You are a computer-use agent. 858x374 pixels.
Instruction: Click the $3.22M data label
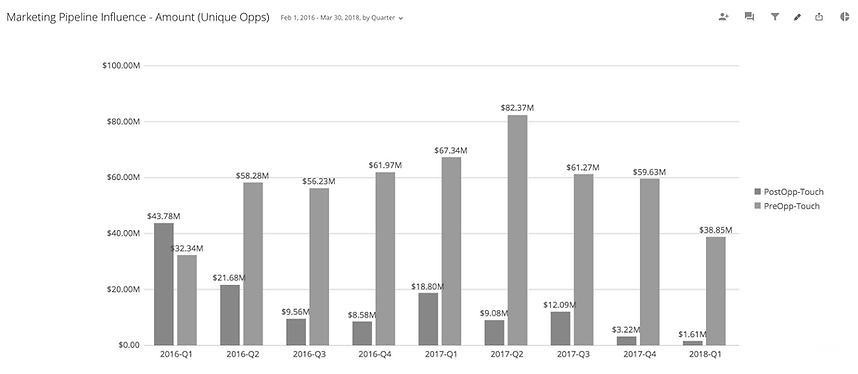click(627, 330)
